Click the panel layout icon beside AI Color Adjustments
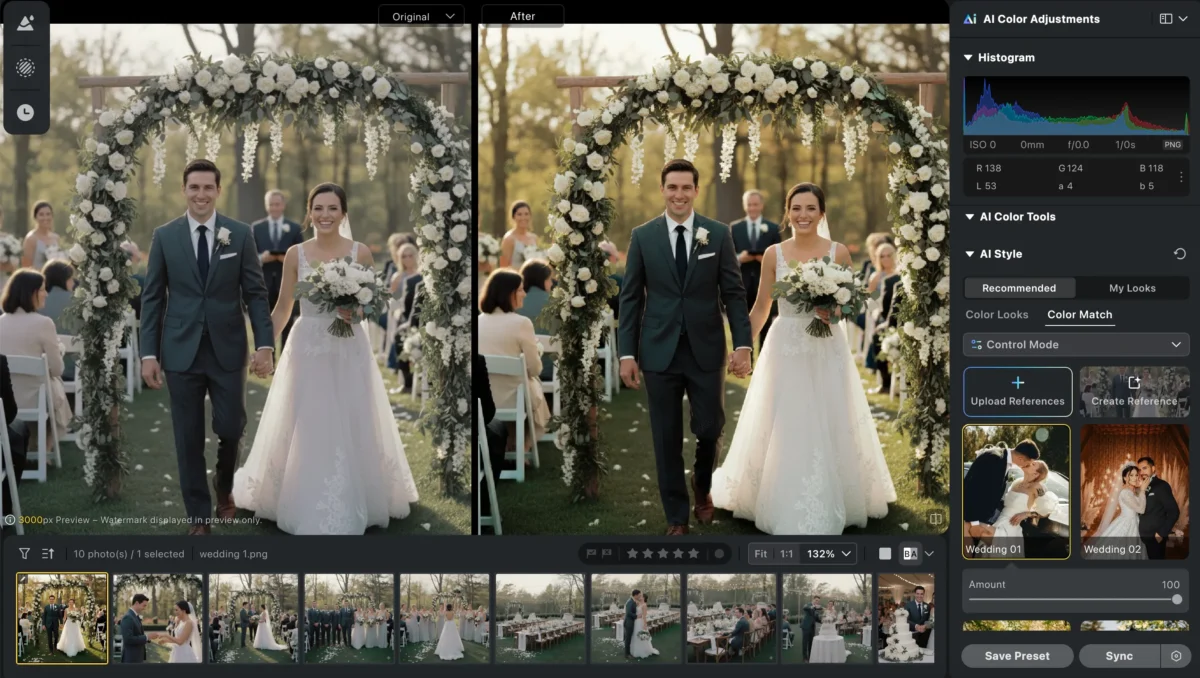 [1166, 18]
